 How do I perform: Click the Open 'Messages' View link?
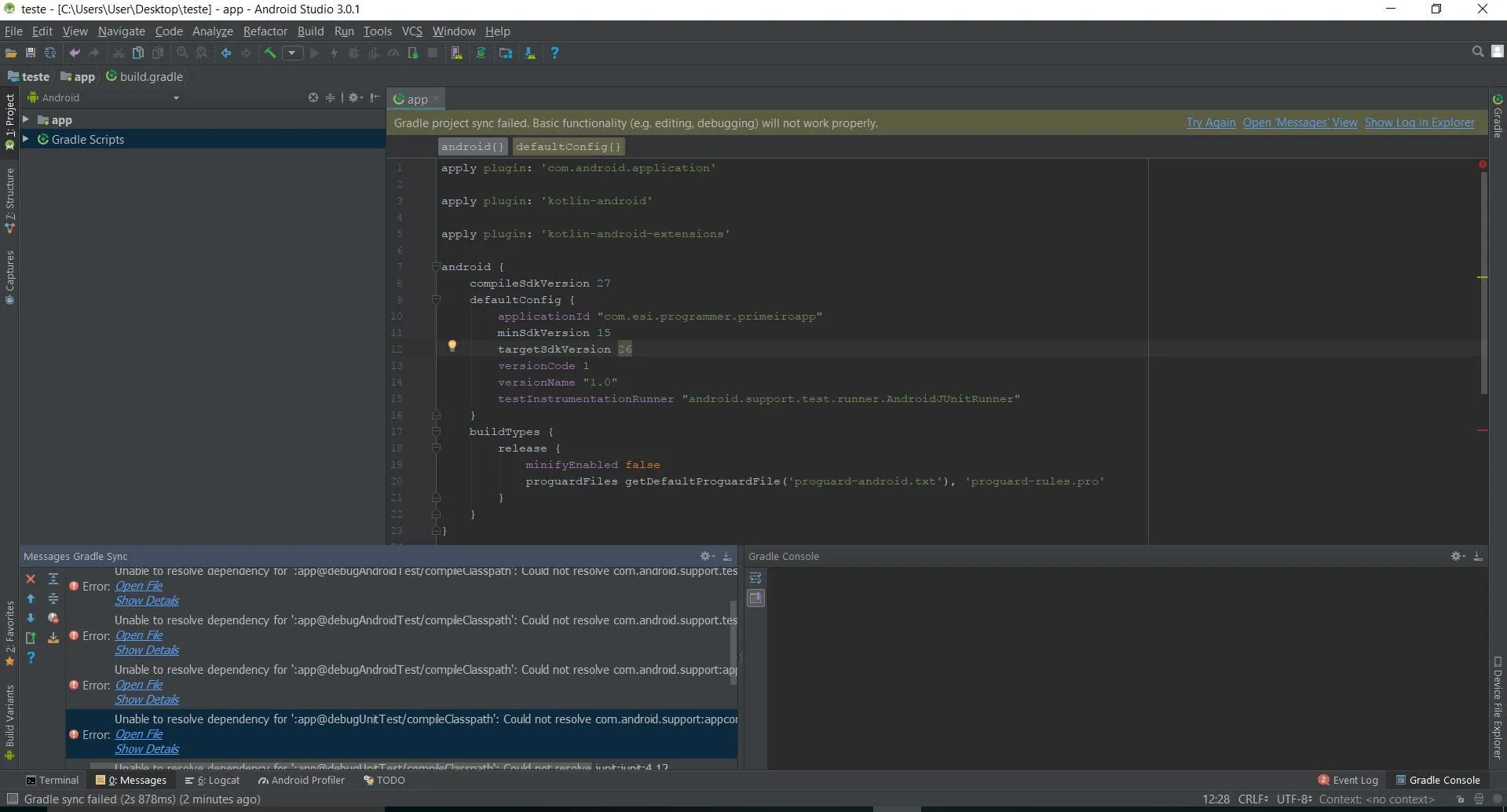click(1300, 123)
